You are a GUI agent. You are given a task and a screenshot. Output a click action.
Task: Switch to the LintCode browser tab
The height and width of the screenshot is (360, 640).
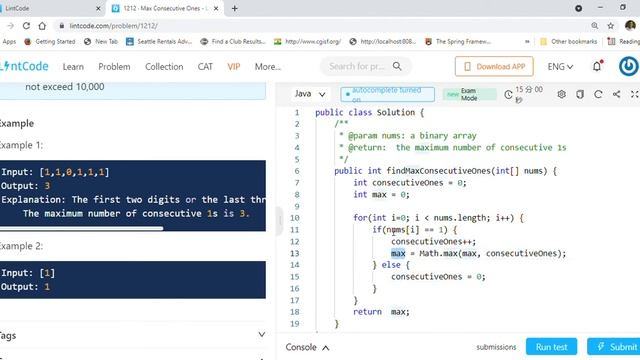point(49,8)
